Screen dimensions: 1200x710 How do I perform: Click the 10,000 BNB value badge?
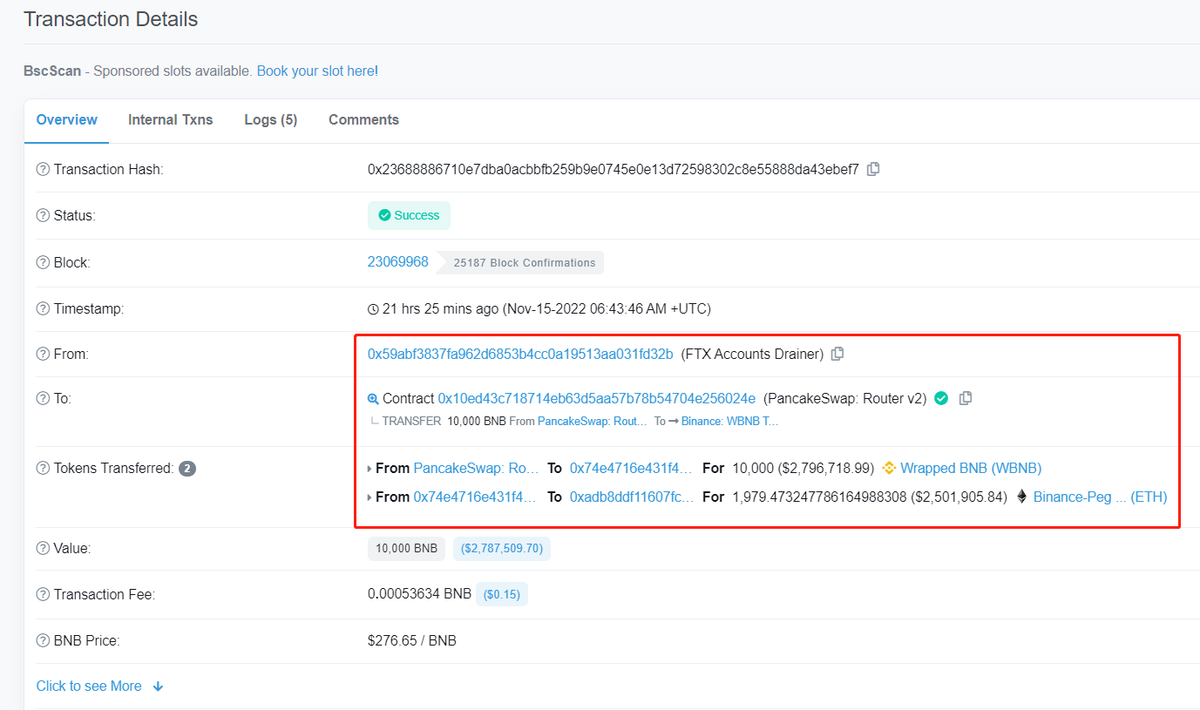pos(407,548)
